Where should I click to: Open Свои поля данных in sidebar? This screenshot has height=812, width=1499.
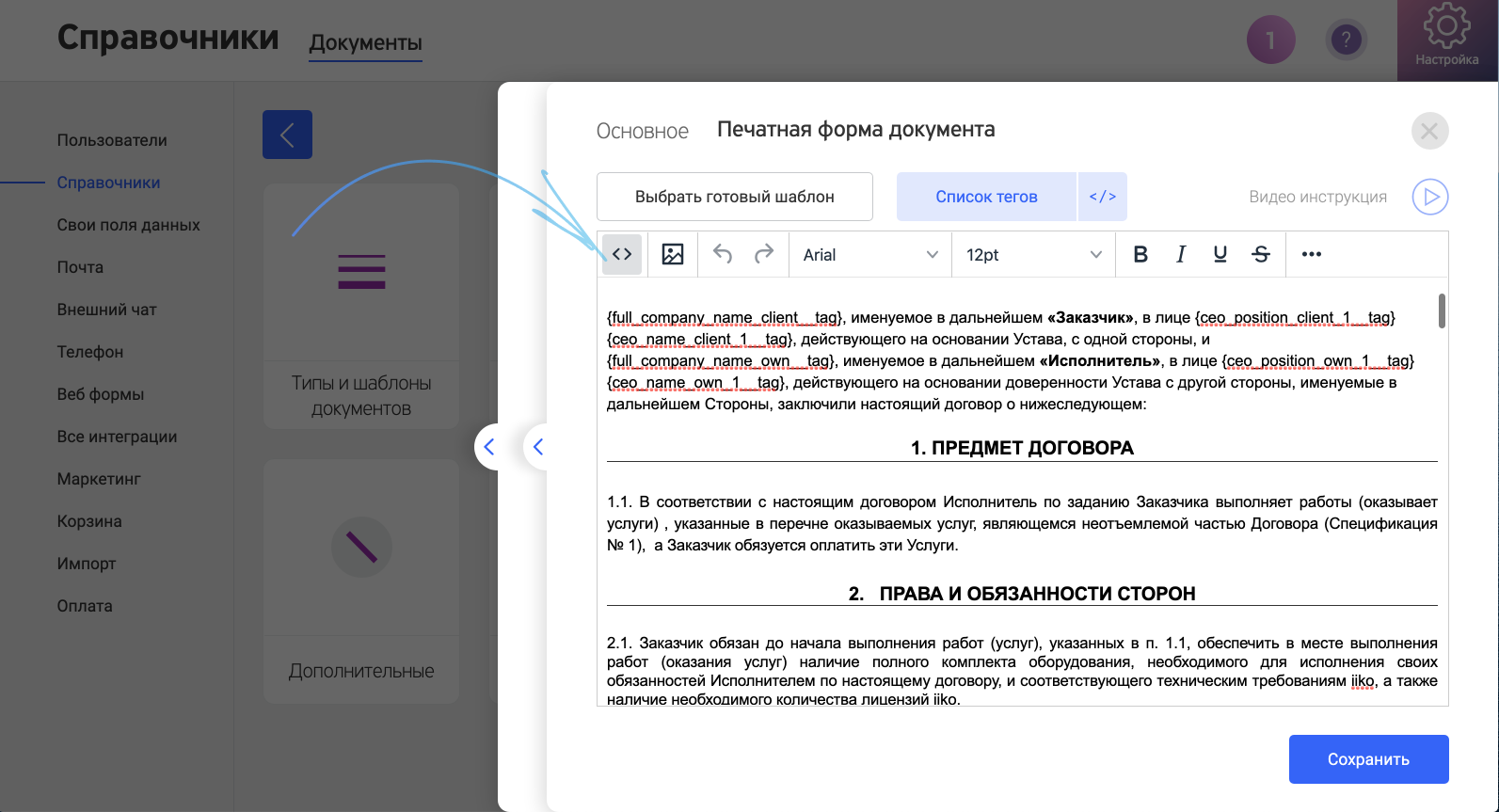128,225
